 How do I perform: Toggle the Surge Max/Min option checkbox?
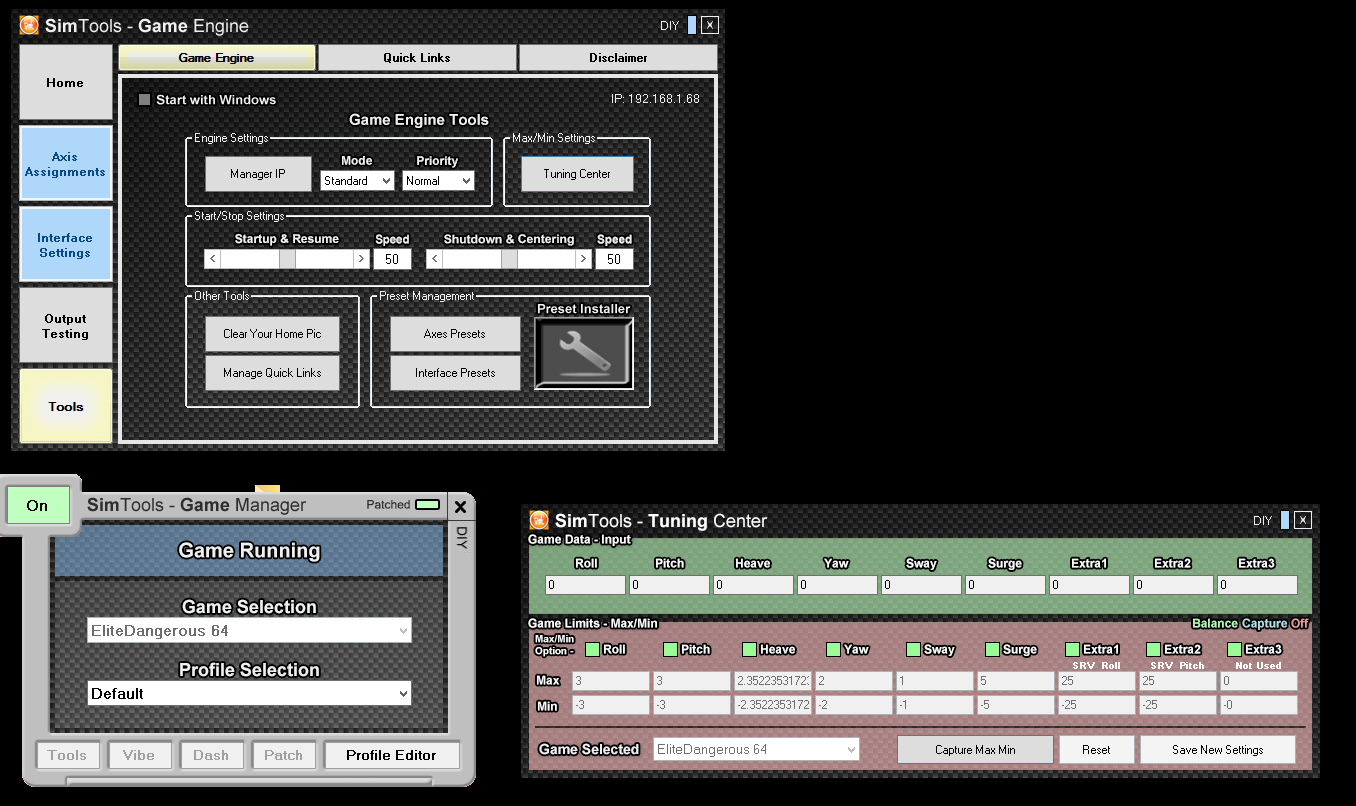click(x=992, y=649)
